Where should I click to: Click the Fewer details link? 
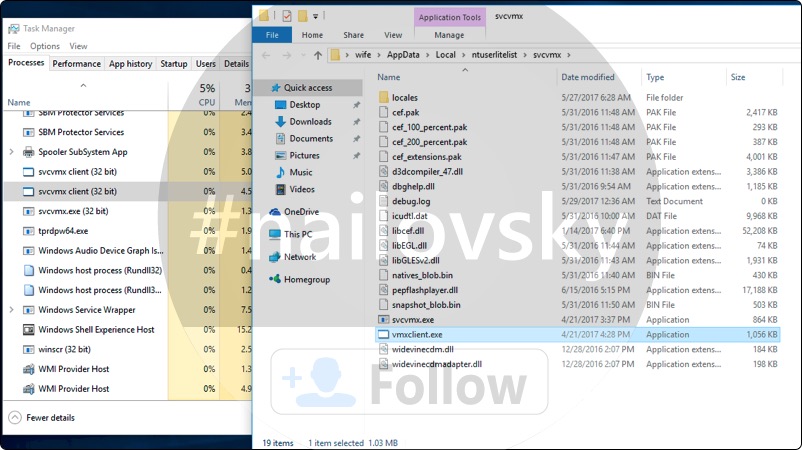pyautogui.click(x=50, y=418)
